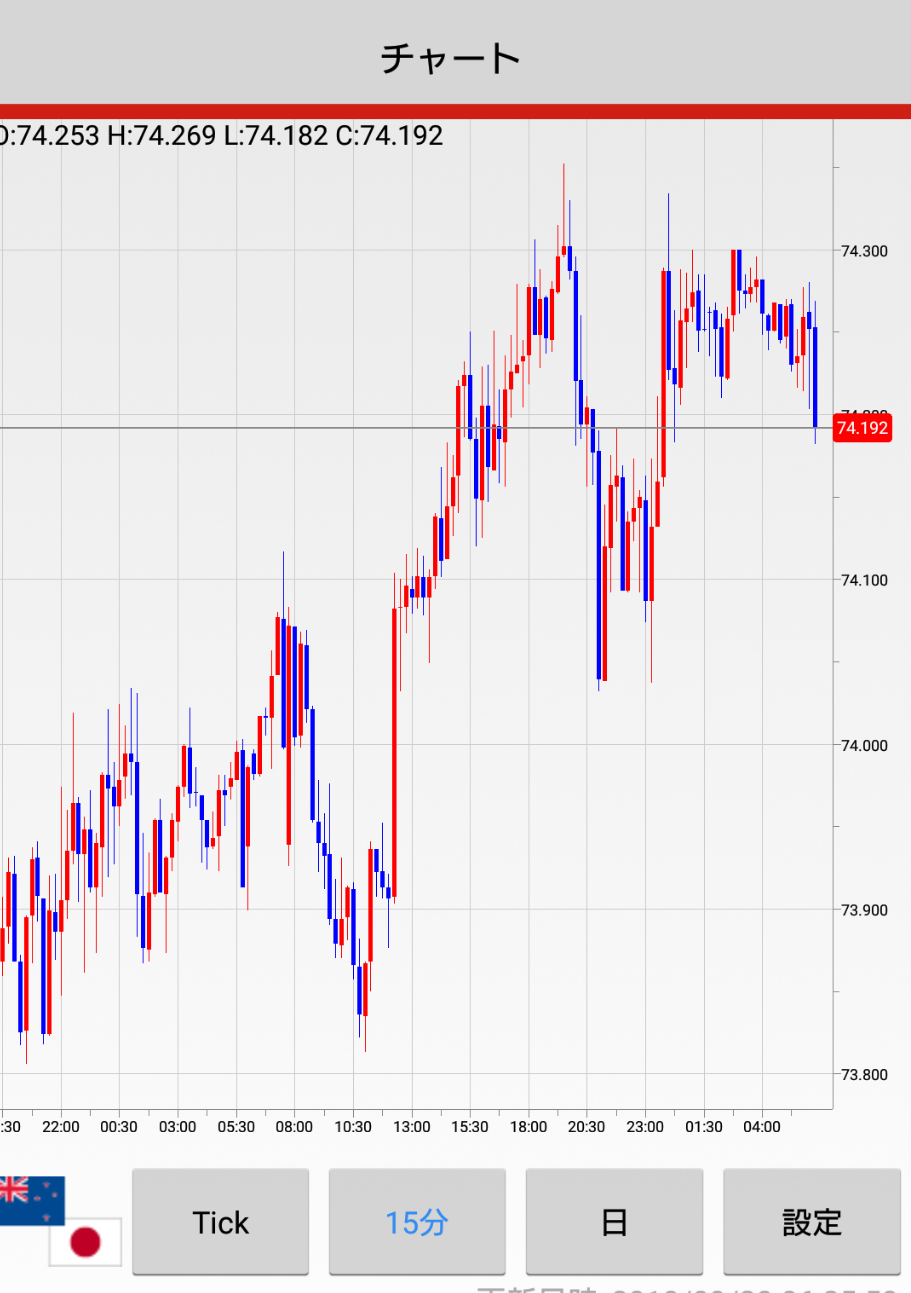This screenshot has height=1293, width=911.
Task: Tap the OHLC values readout line
Action: point(222,135)
